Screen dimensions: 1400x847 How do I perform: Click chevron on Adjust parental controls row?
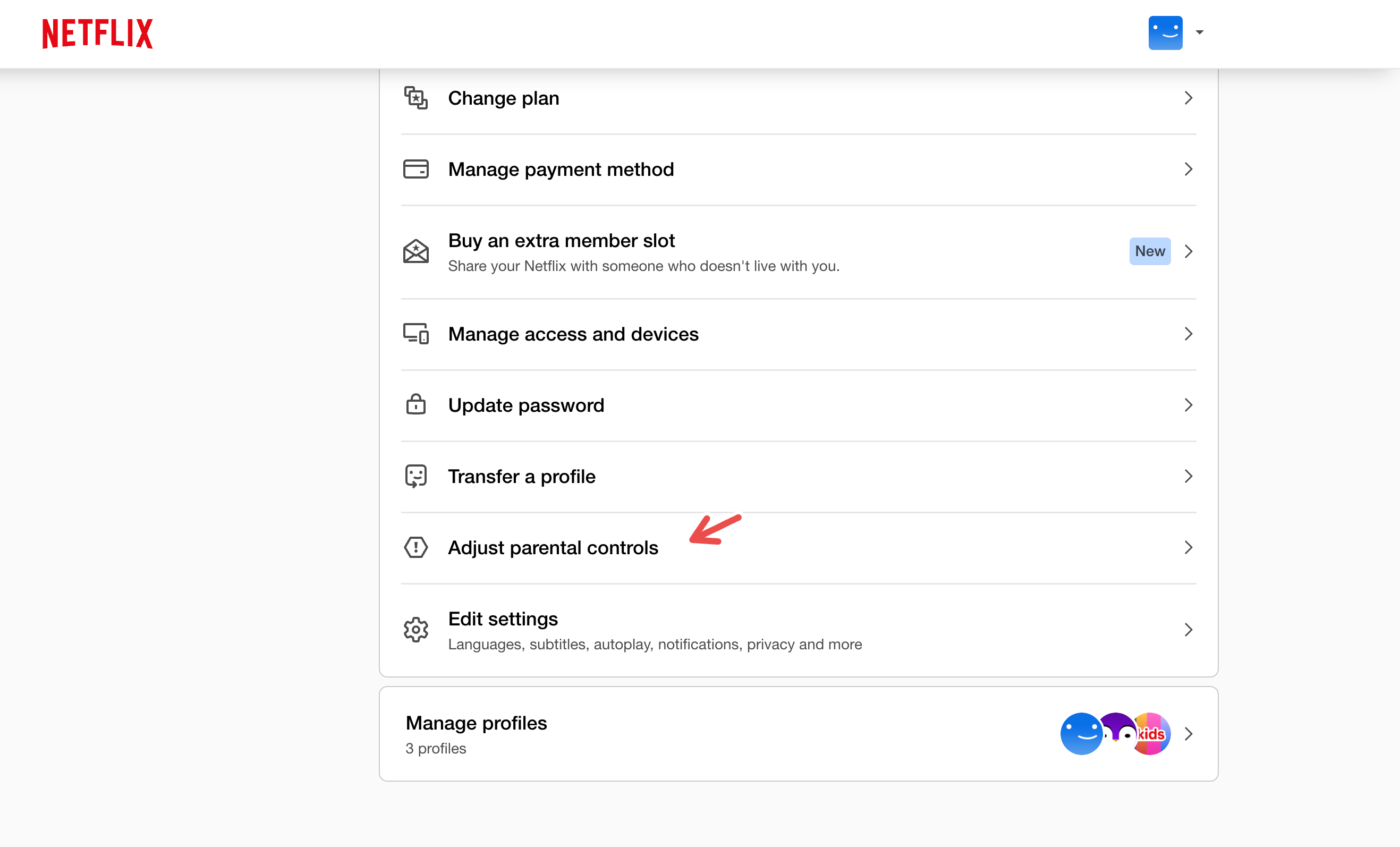click(1188, 547)
